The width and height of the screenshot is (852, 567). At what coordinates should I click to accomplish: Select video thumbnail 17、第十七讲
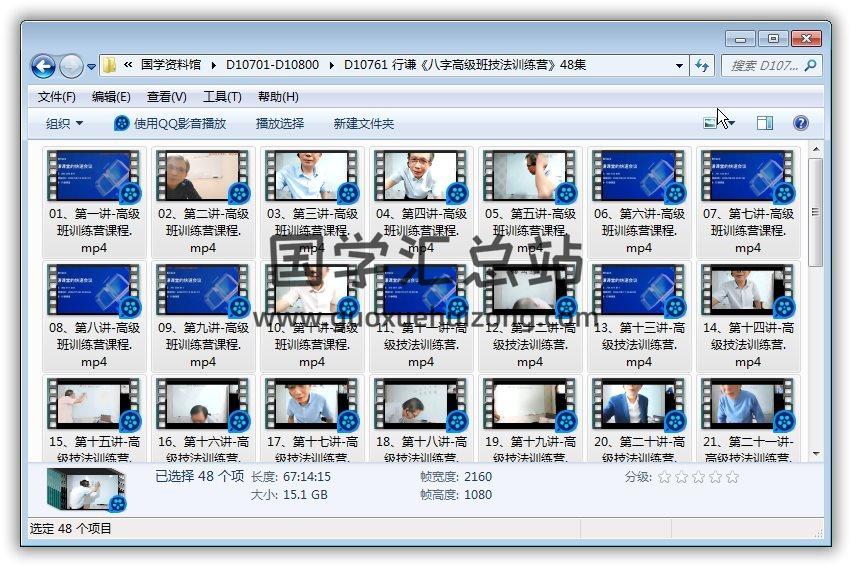(312, 404)
